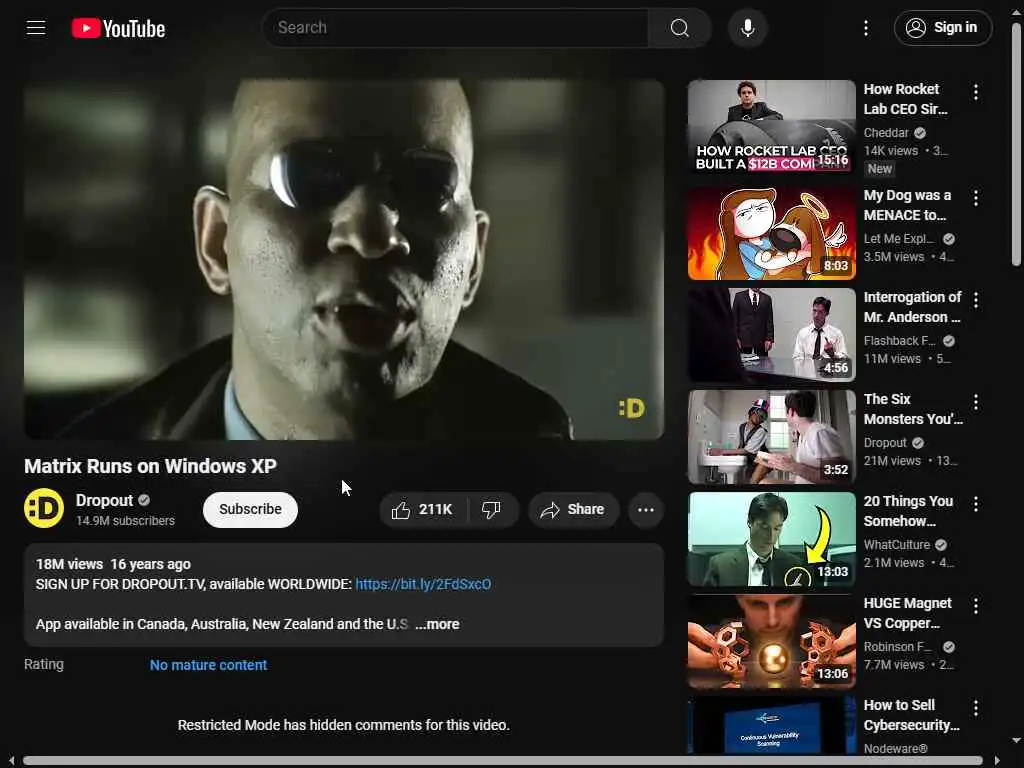
Task: Open The Six Monsters thumbnail
Action: point(771,437)
